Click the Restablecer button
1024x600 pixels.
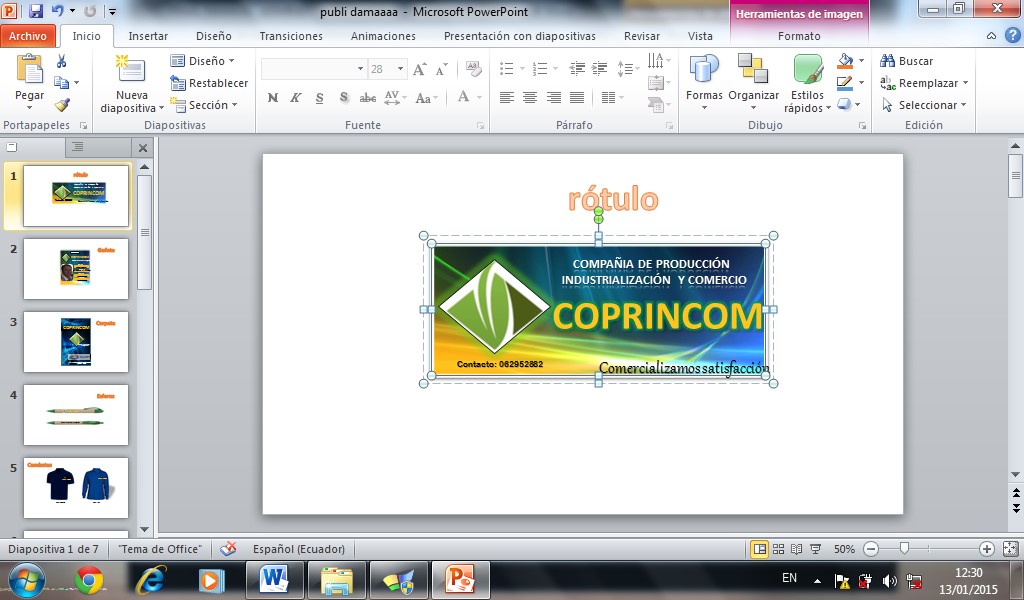click(x=209, y=83)
